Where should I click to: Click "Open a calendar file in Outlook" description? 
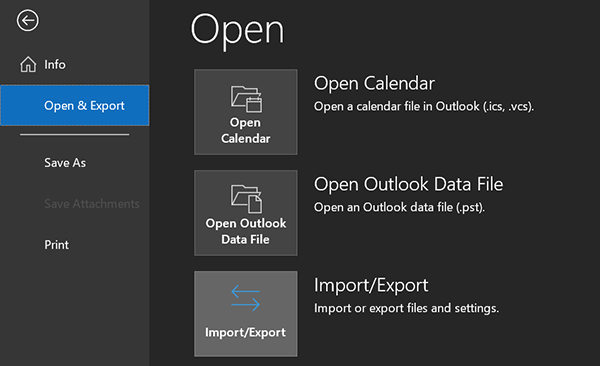pos(424,106)
